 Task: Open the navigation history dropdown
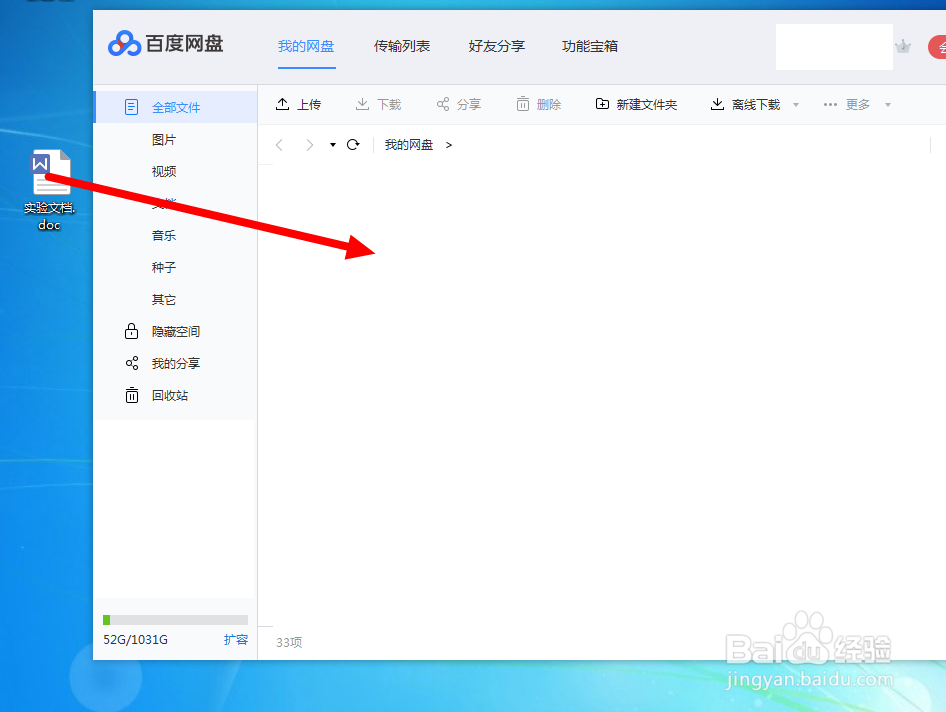click(332, 145)
